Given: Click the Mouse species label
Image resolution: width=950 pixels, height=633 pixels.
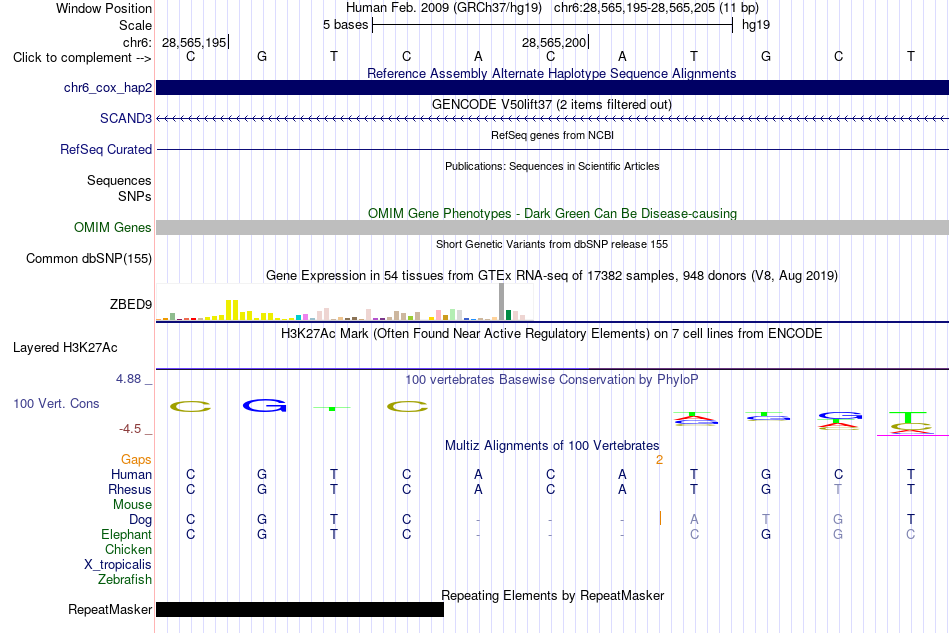Looking at the screenshot, I should pyautogui.click(x=132, y=505).
